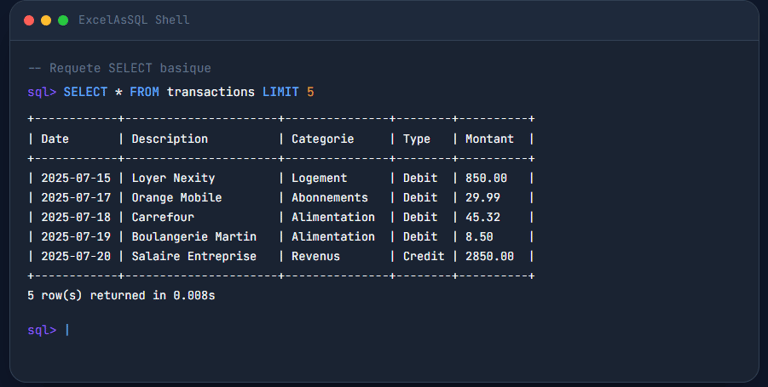Click the amount 850.00
Viewport: 768px width, 387px height.
tap(486, 178)
